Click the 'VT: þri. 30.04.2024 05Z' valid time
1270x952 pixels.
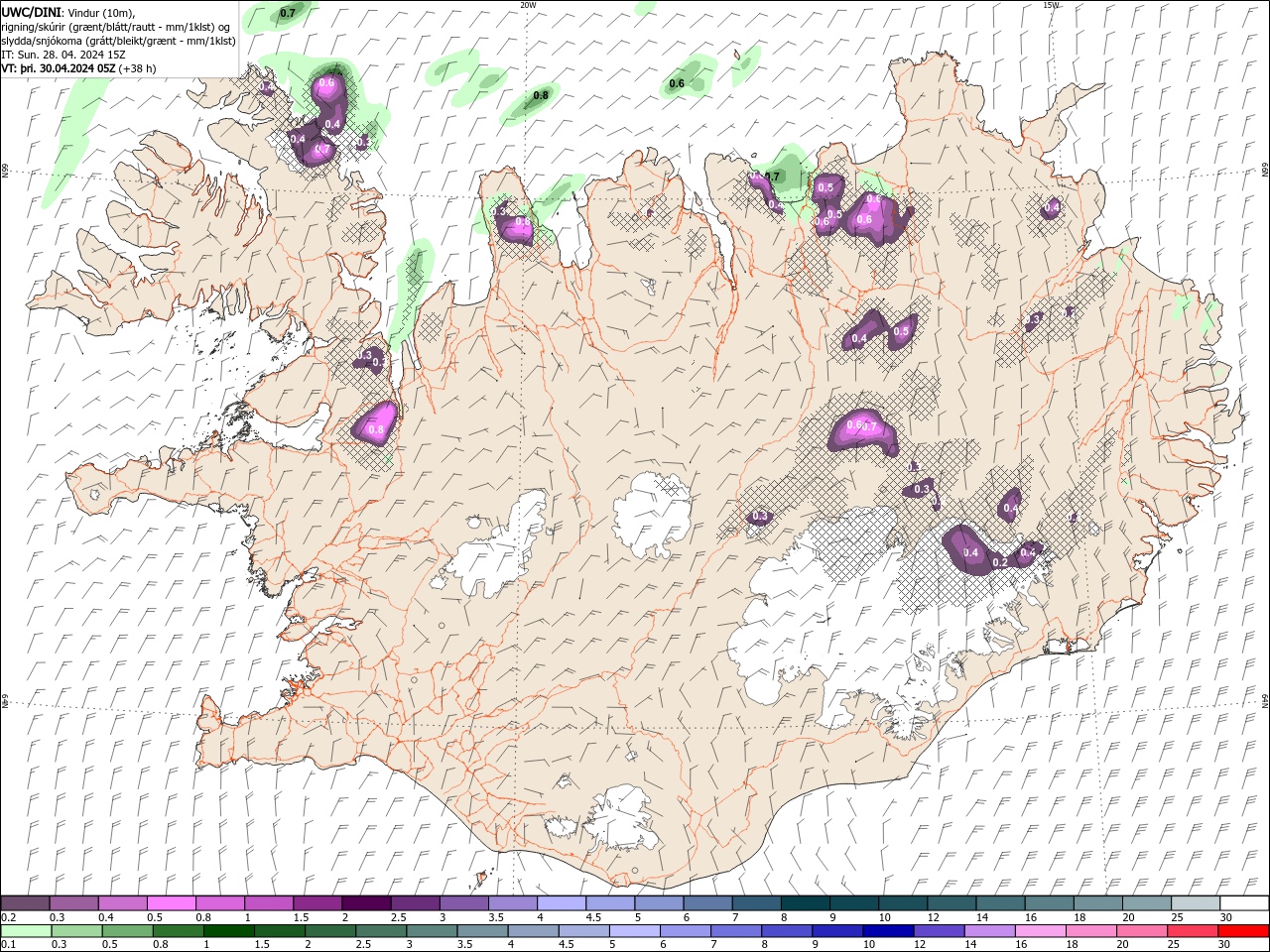tap(60, 68)
